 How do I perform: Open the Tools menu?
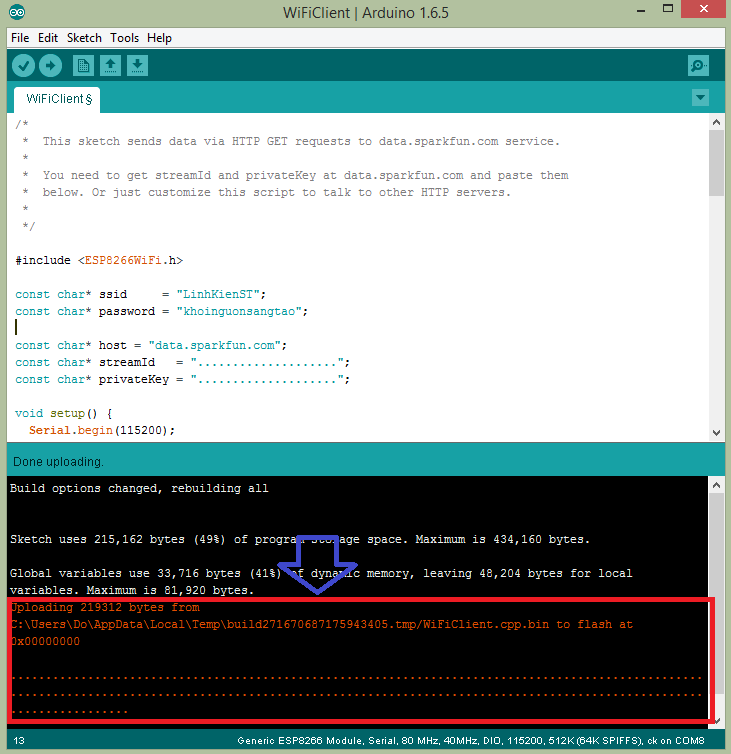(125, 38)
